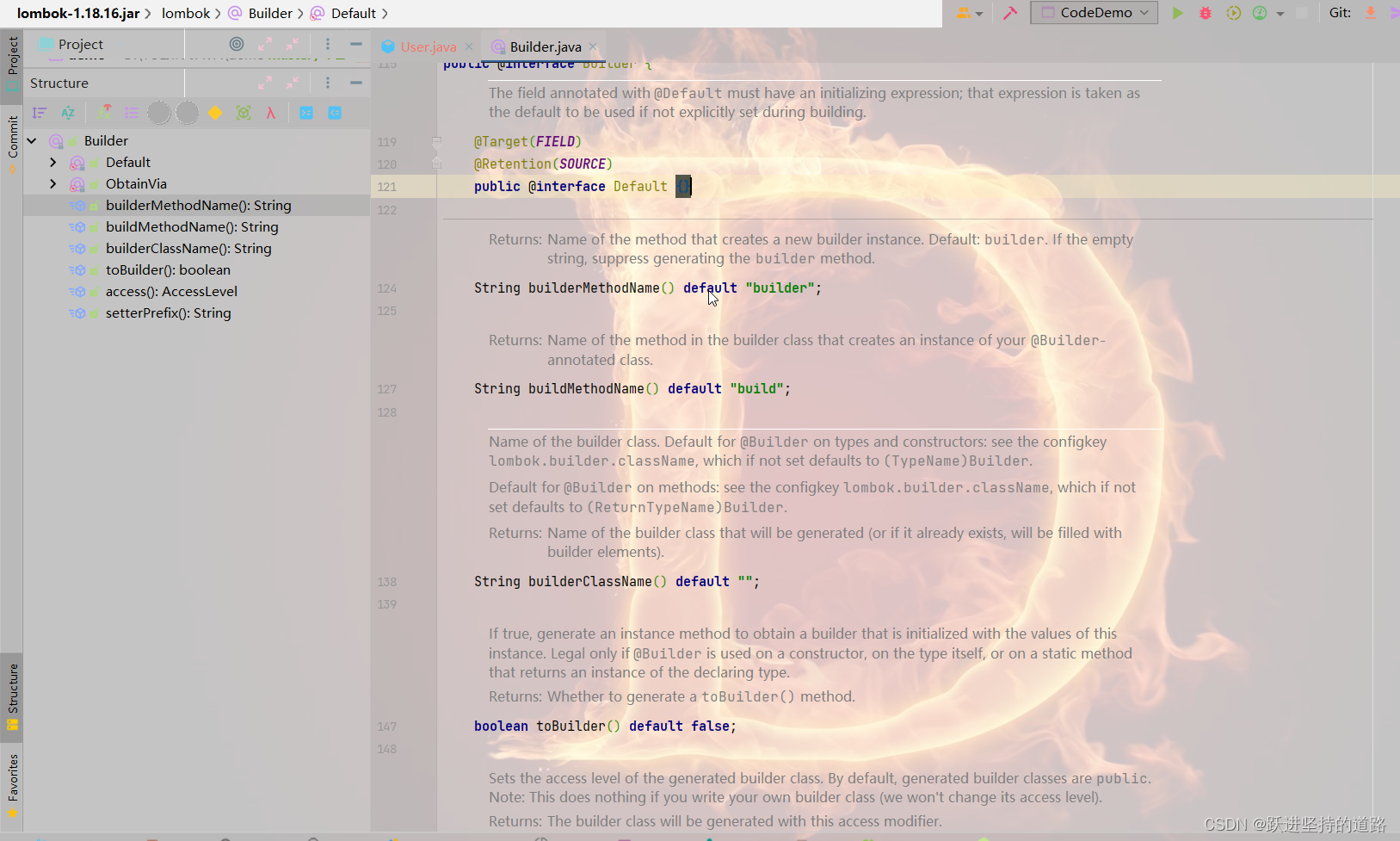Open CodeDemo run configuration dropdown
This screenshot has height=841, width=1400.
pyautogui.click(x=1094, y=13)
